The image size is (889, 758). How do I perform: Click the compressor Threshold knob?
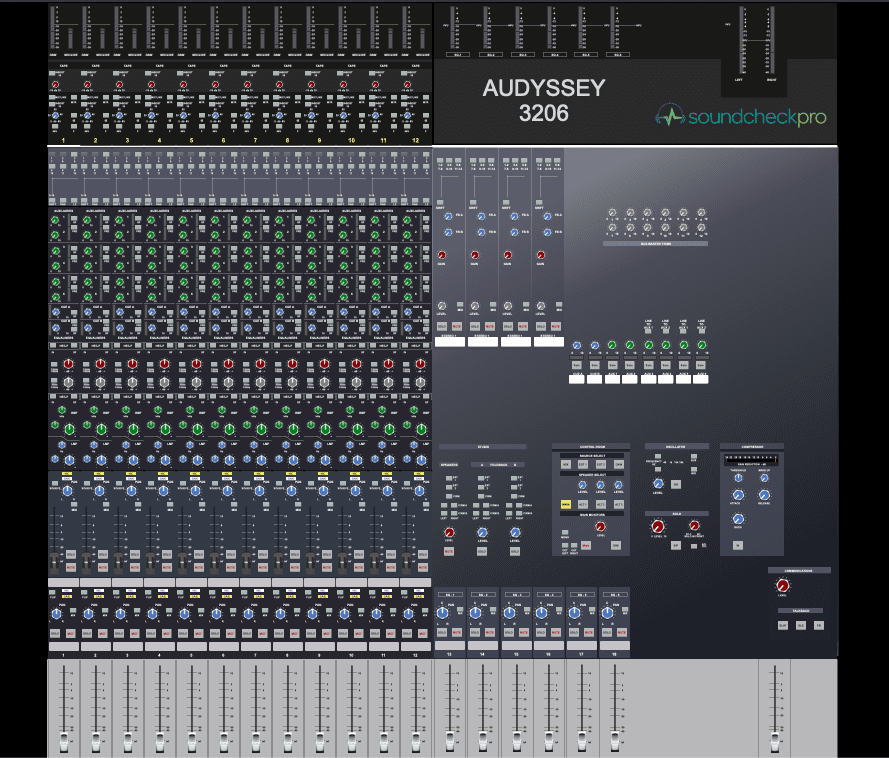(738, 478)
